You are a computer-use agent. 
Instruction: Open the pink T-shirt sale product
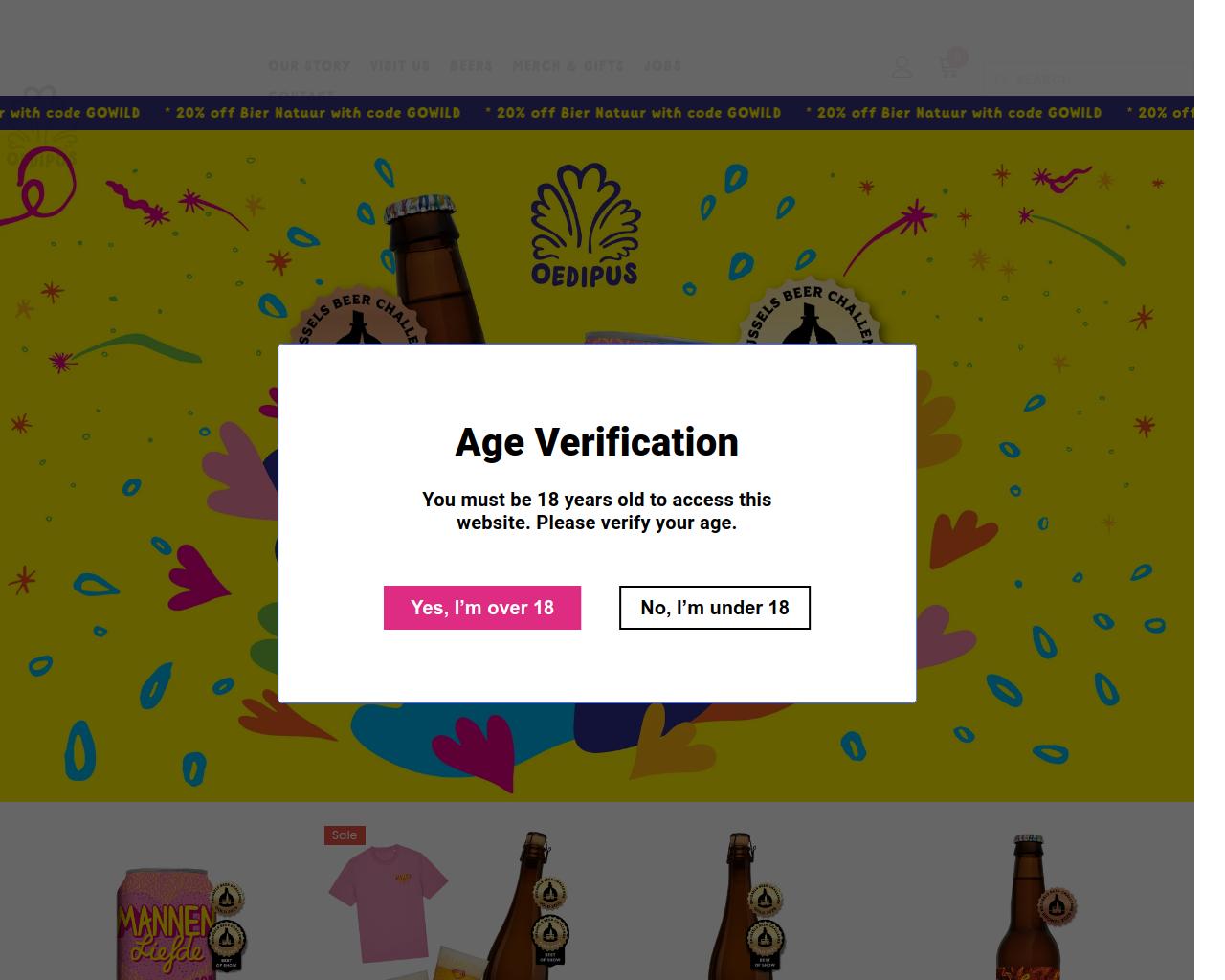pos(388,904)
